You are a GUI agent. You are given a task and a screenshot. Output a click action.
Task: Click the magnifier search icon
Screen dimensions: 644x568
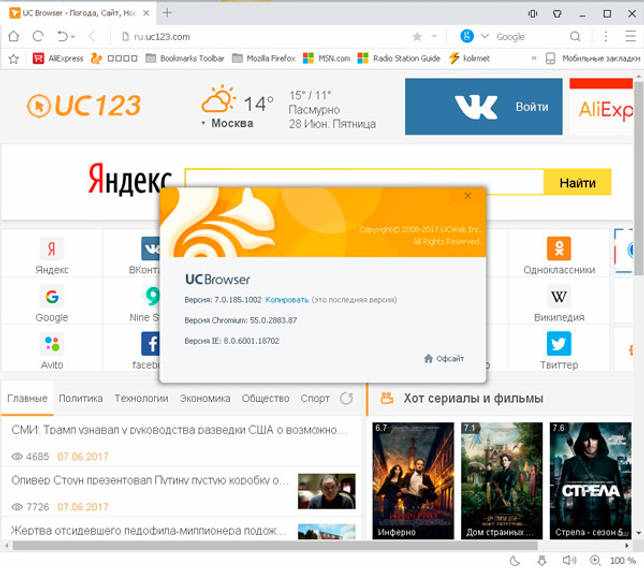pos(575,37)
